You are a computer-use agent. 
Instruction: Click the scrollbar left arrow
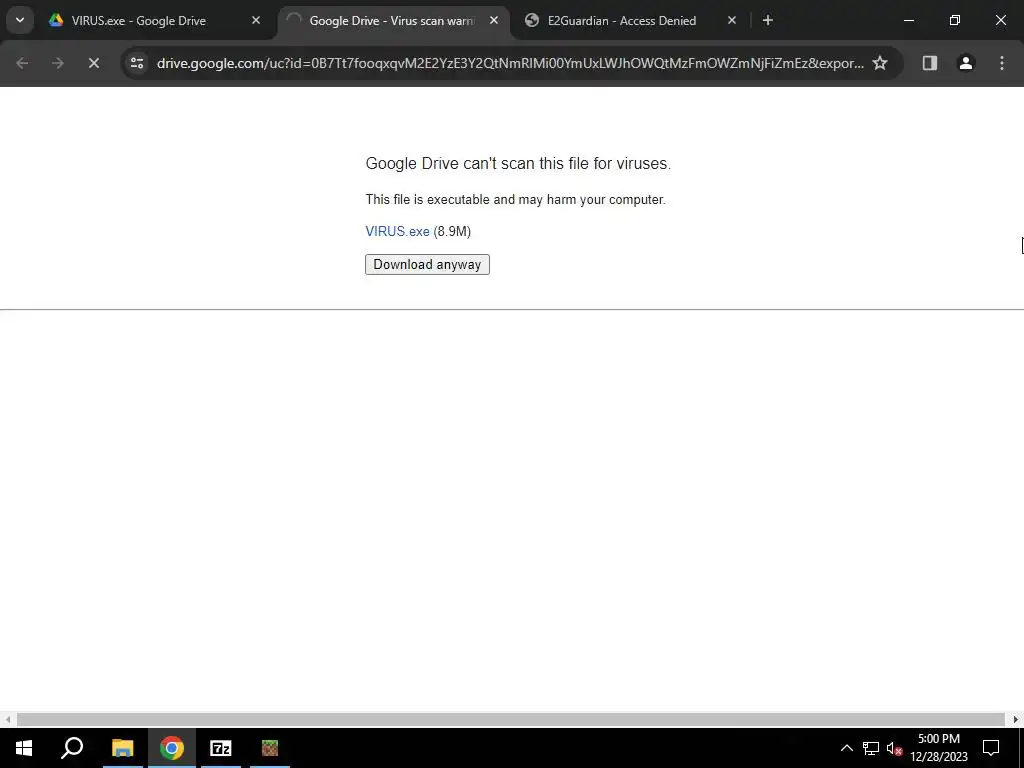point(7,720)
